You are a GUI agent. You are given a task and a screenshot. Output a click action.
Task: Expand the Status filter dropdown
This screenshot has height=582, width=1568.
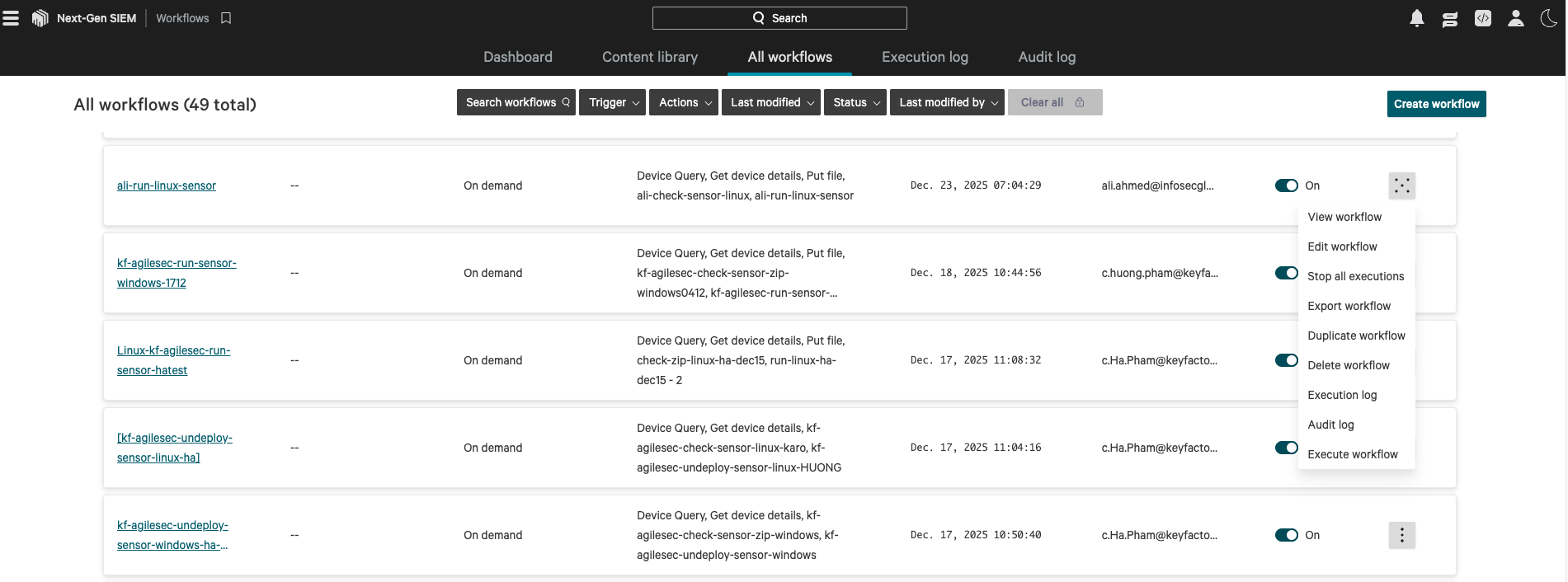coord(855,102)
